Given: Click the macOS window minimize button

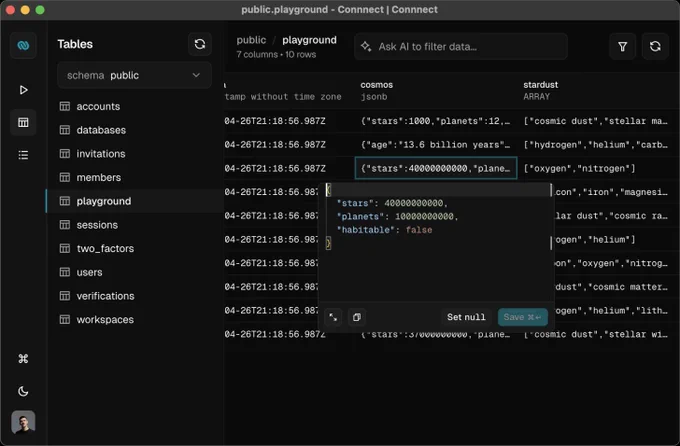Looking at the screenshot, I should pos(25,10).
